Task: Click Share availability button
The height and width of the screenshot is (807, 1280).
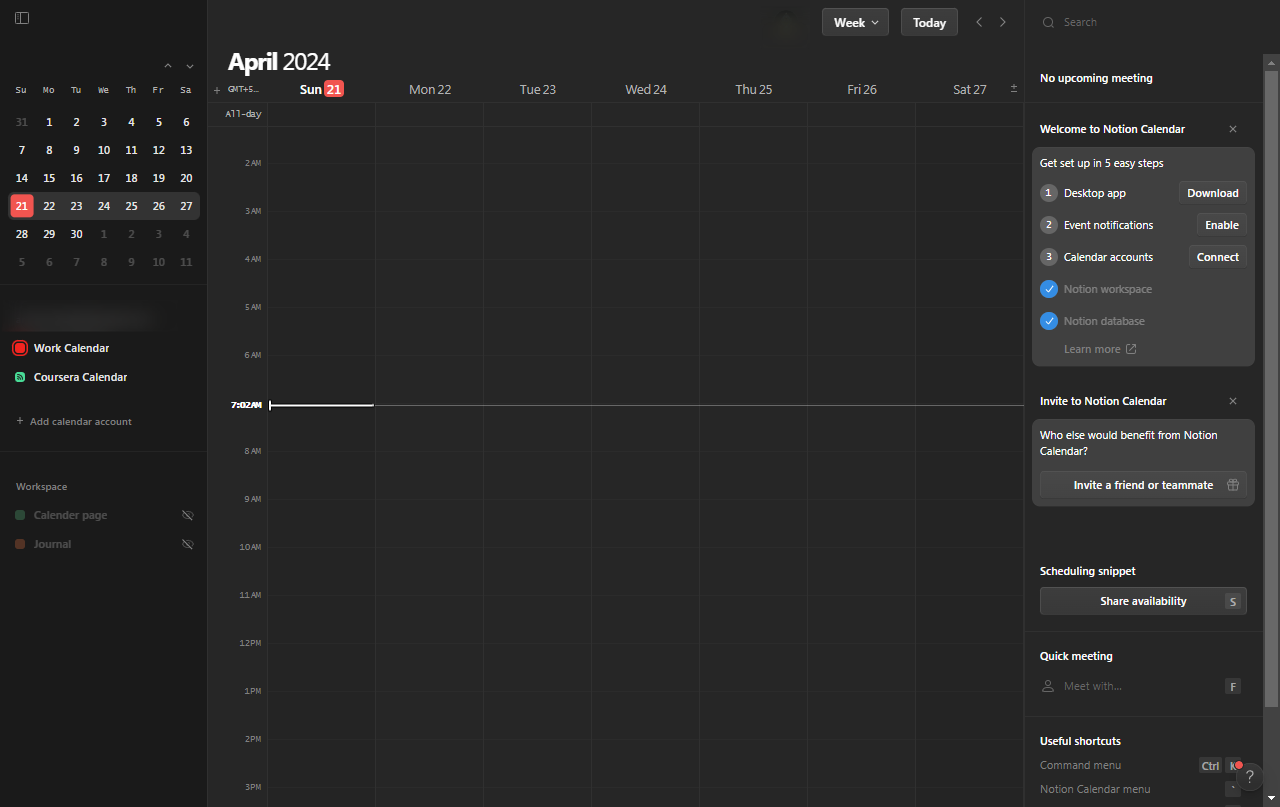Action: click(1143, 601)
